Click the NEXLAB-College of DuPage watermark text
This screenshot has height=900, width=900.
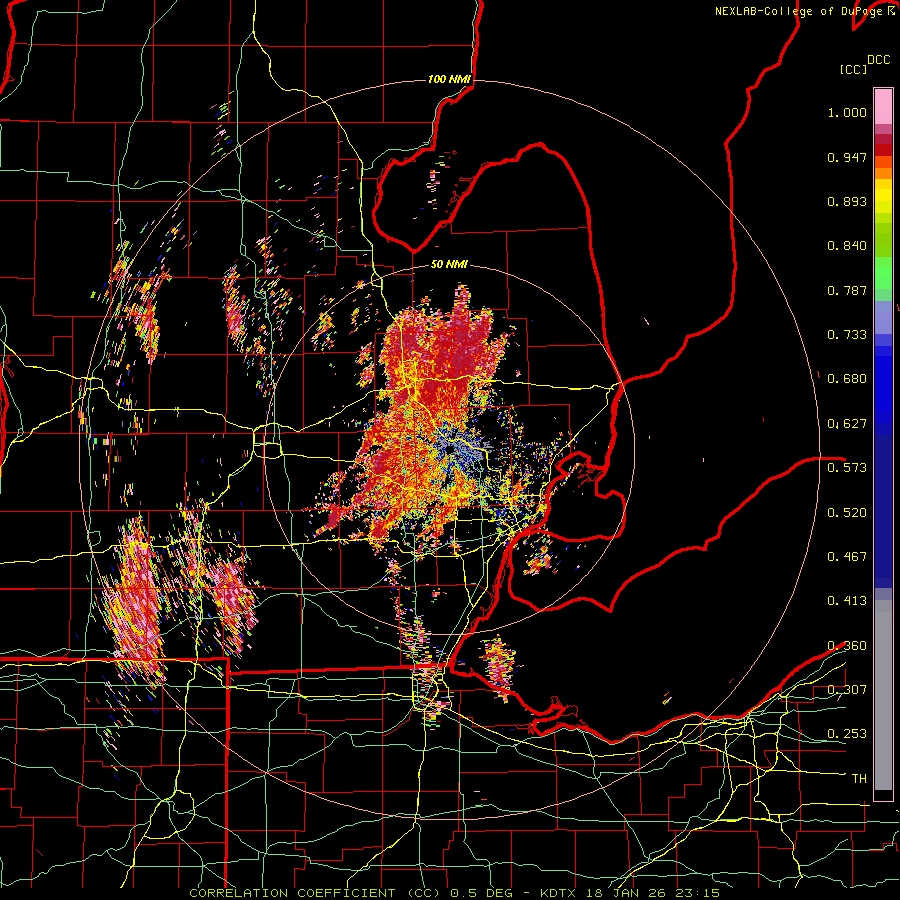point(805,11)
